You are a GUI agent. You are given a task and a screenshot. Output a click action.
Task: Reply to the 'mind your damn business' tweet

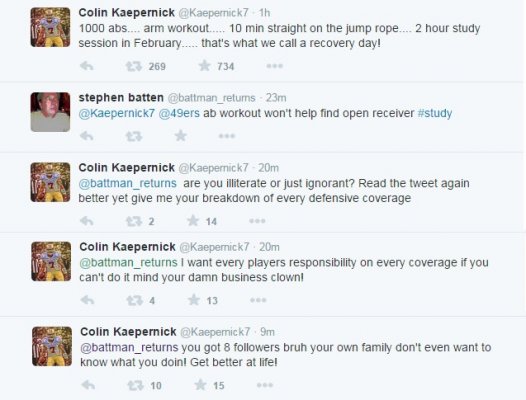click(x=87, y=300)
